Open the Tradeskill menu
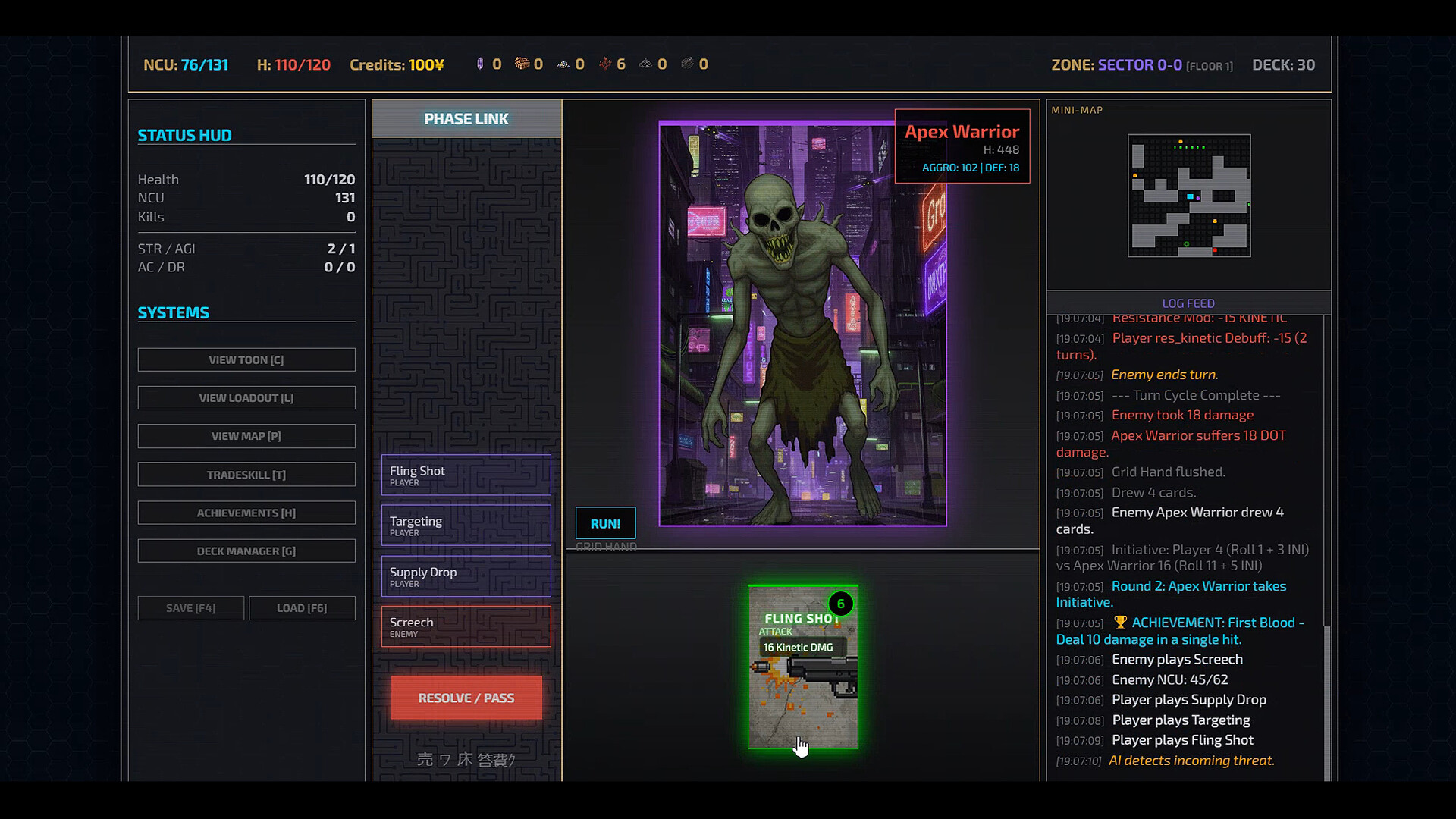 click(x=246, y=474)
